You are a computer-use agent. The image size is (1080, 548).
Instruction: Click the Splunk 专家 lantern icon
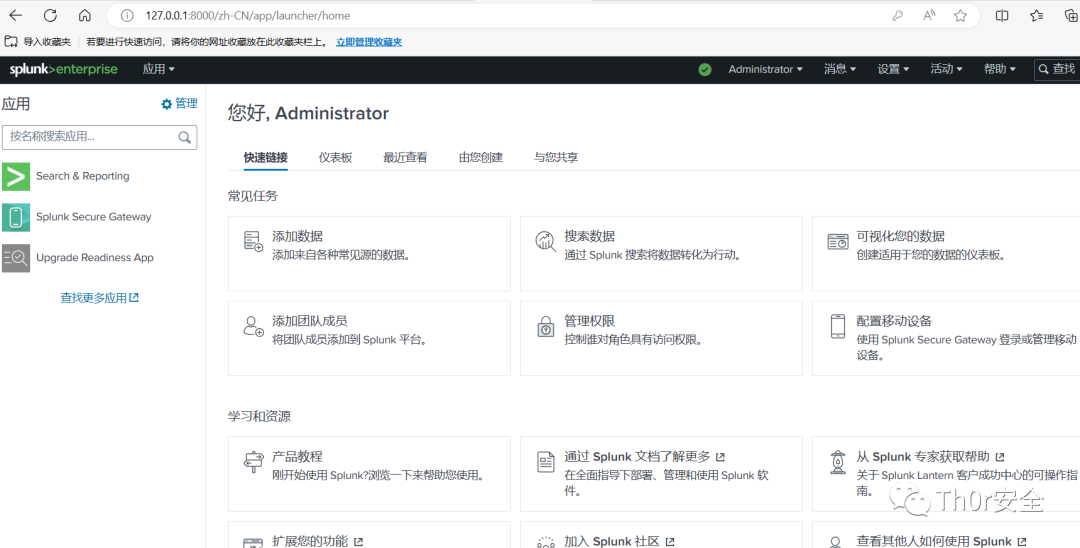coord(838,461)
